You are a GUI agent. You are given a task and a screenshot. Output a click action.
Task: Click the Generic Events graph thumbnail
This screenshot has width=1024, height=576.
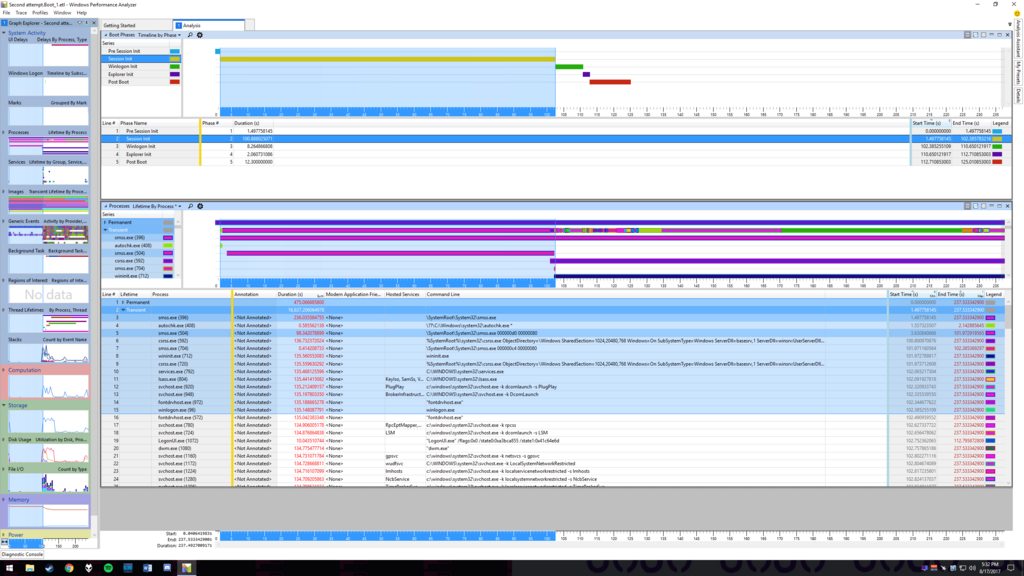(48, 234)
